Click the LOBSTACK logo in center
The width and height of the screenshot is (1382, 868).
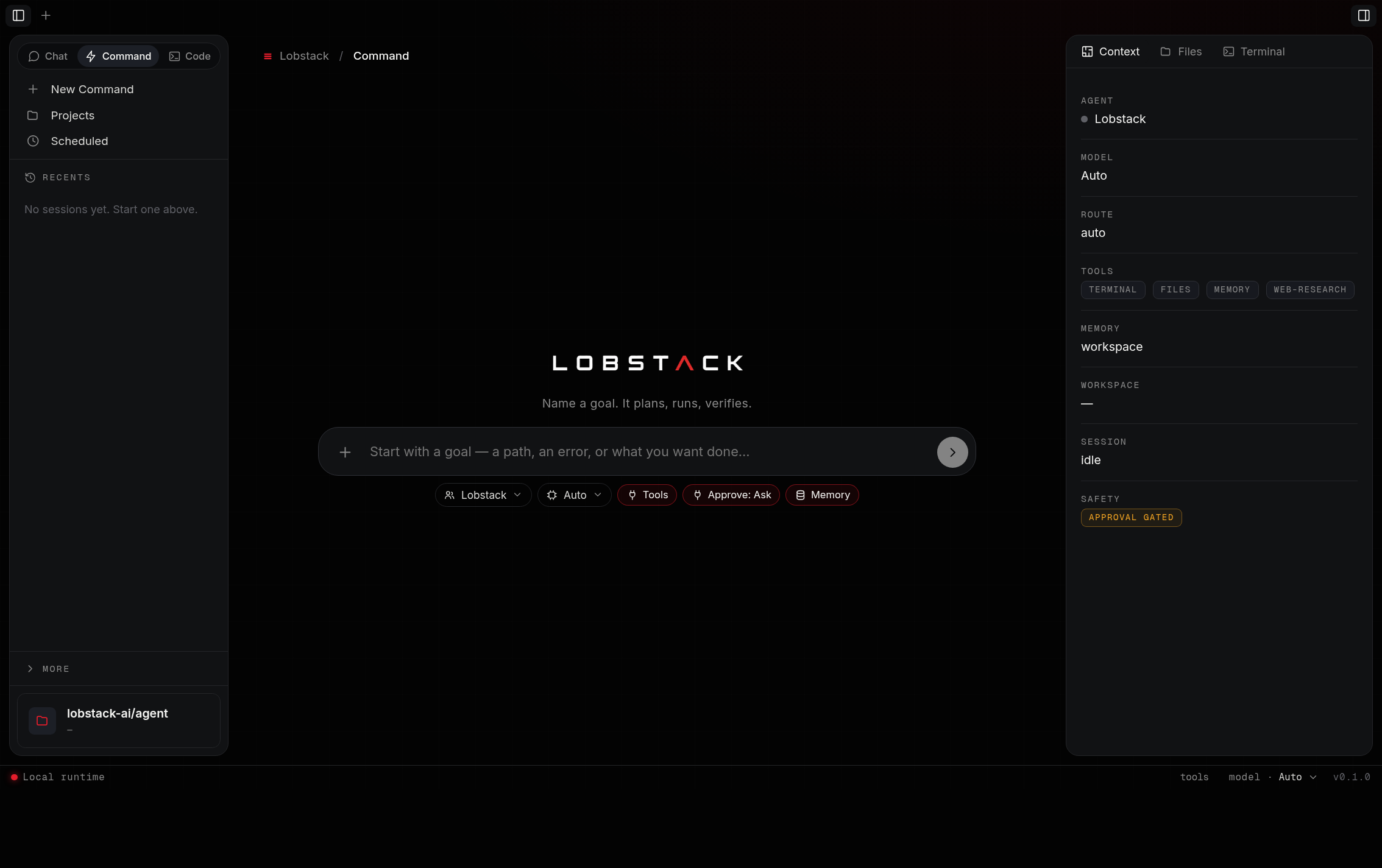[x=647, y=363]
